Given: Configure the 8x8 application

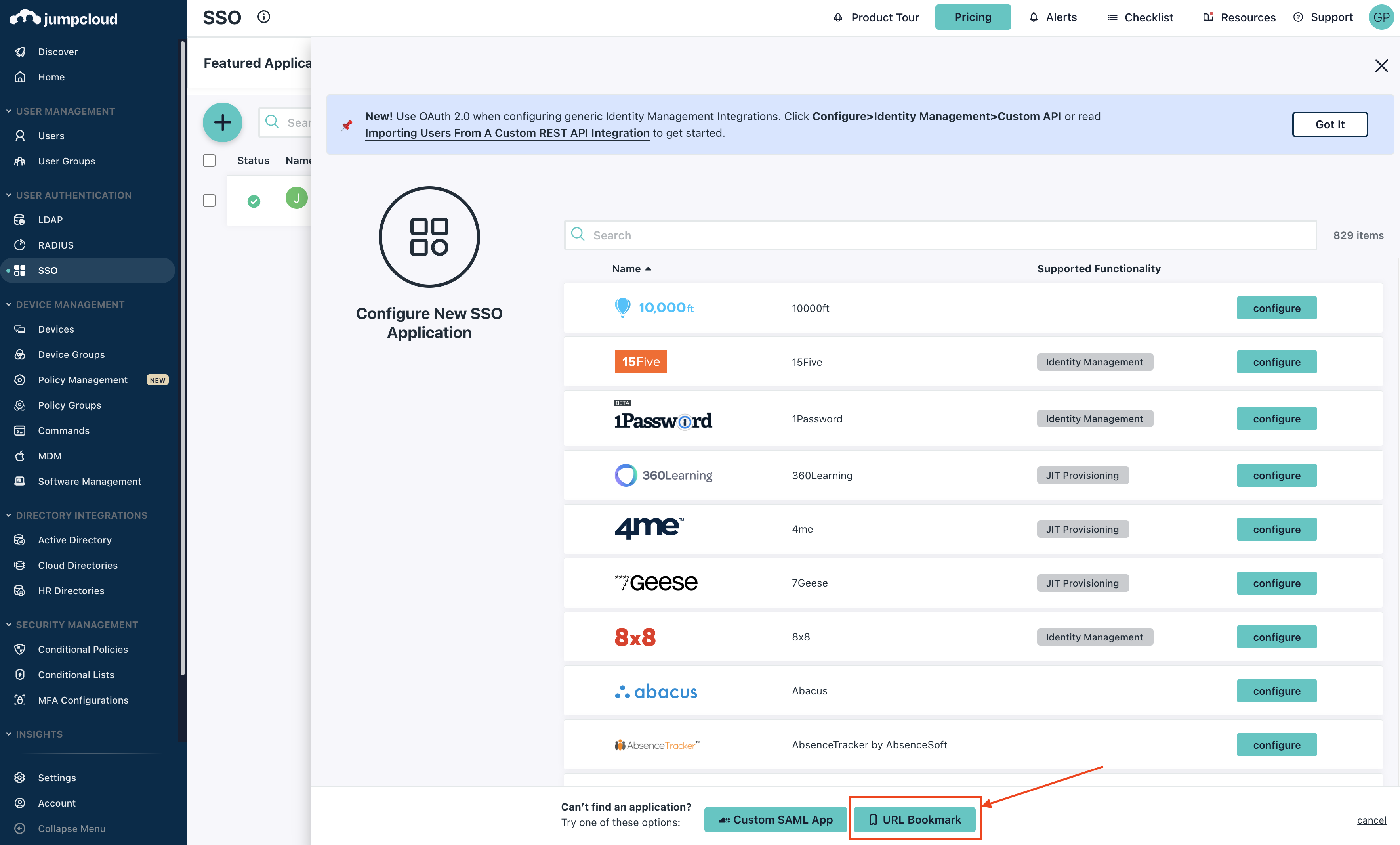Looking at the screenshot, I should point(1276,637).
